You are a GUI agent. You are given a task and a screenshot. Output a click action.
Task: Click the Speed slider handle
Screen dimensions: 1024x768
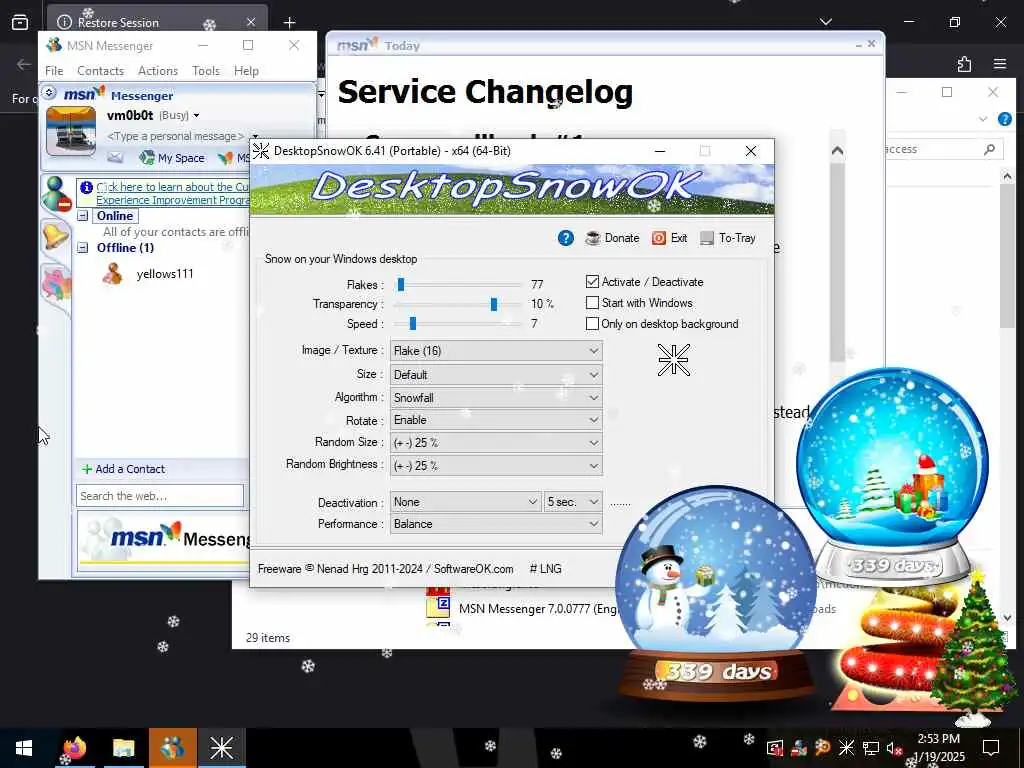(413, 323)
